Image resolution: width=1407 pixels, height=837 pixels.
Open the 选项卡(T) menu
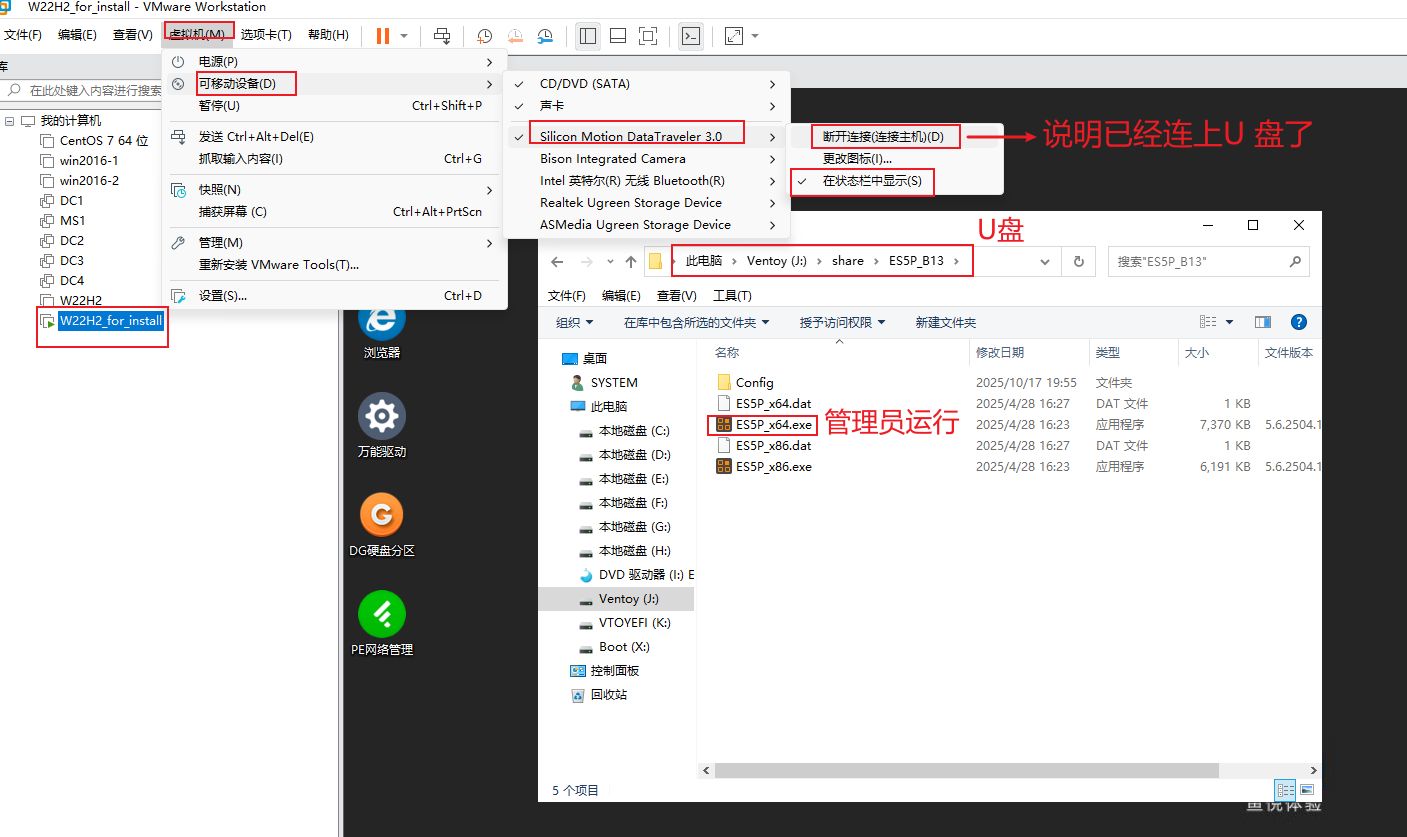coord(266,35)
